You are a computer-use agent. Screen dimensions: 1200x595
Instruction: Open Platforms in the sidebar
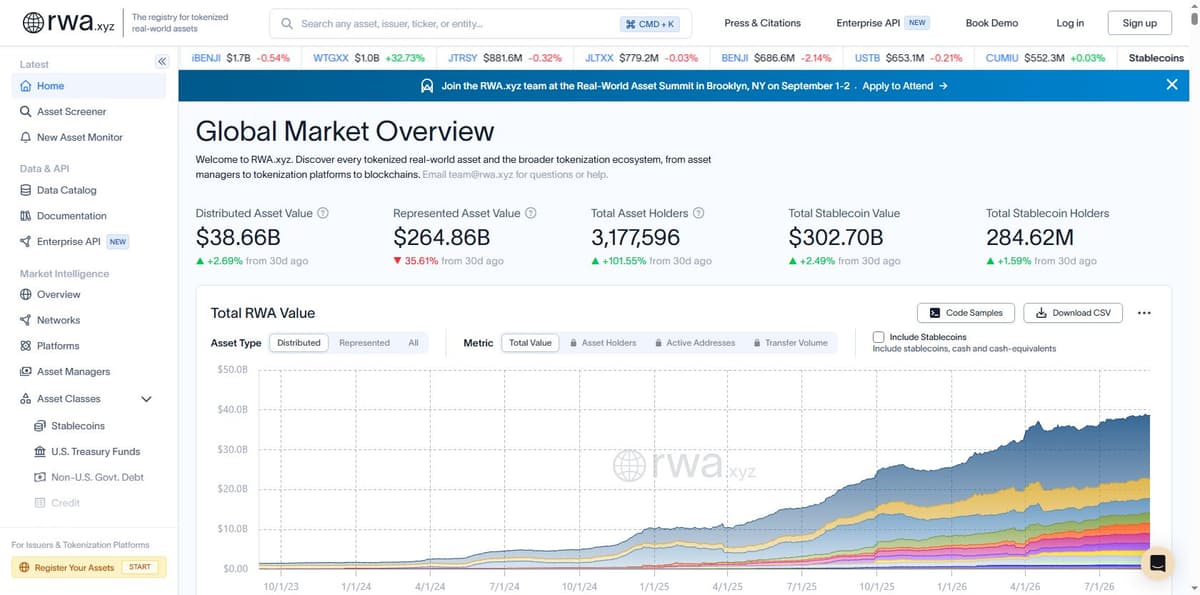pos(89,346)
